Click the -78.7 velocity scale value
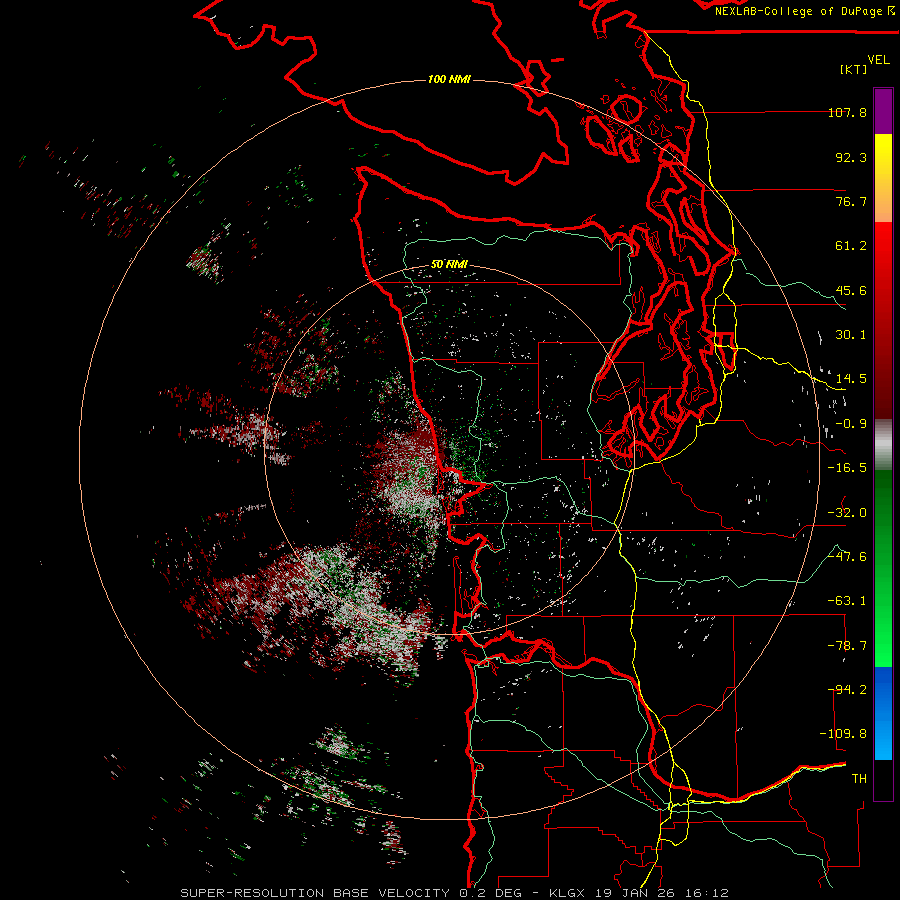The height and width of the screenshot is (900, 900). 847,646
